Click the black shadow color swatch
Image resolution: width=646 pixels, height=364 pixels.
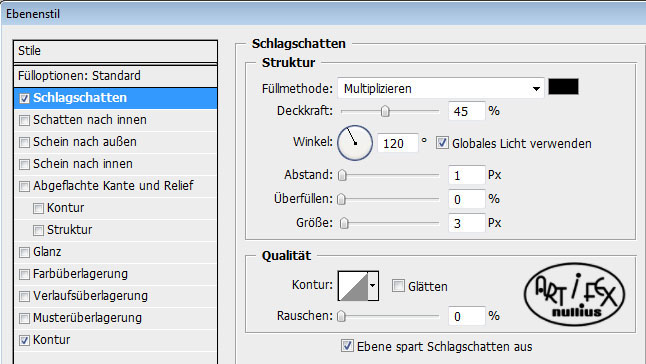pos(563,87)
